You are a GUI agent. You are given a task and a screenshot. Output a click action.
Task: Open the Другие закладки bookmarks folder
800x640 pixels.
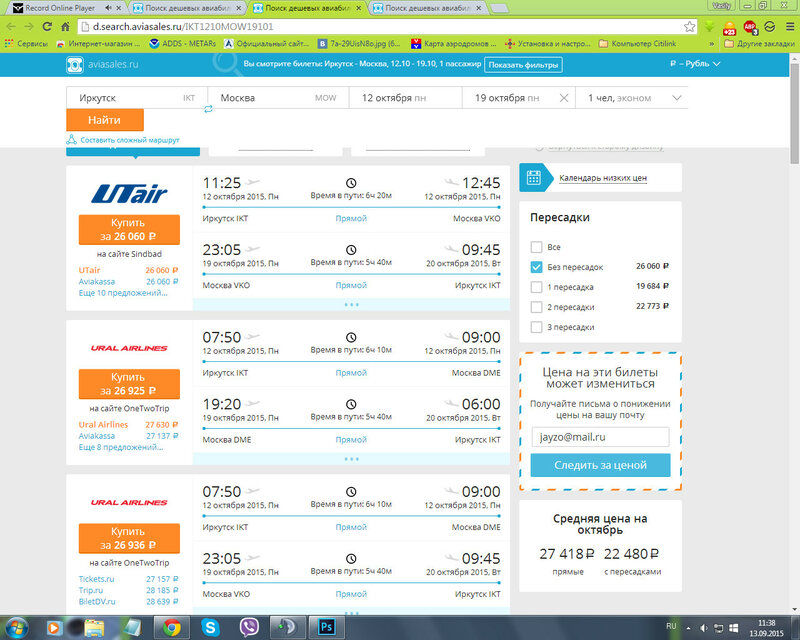(x=760, y=44)
